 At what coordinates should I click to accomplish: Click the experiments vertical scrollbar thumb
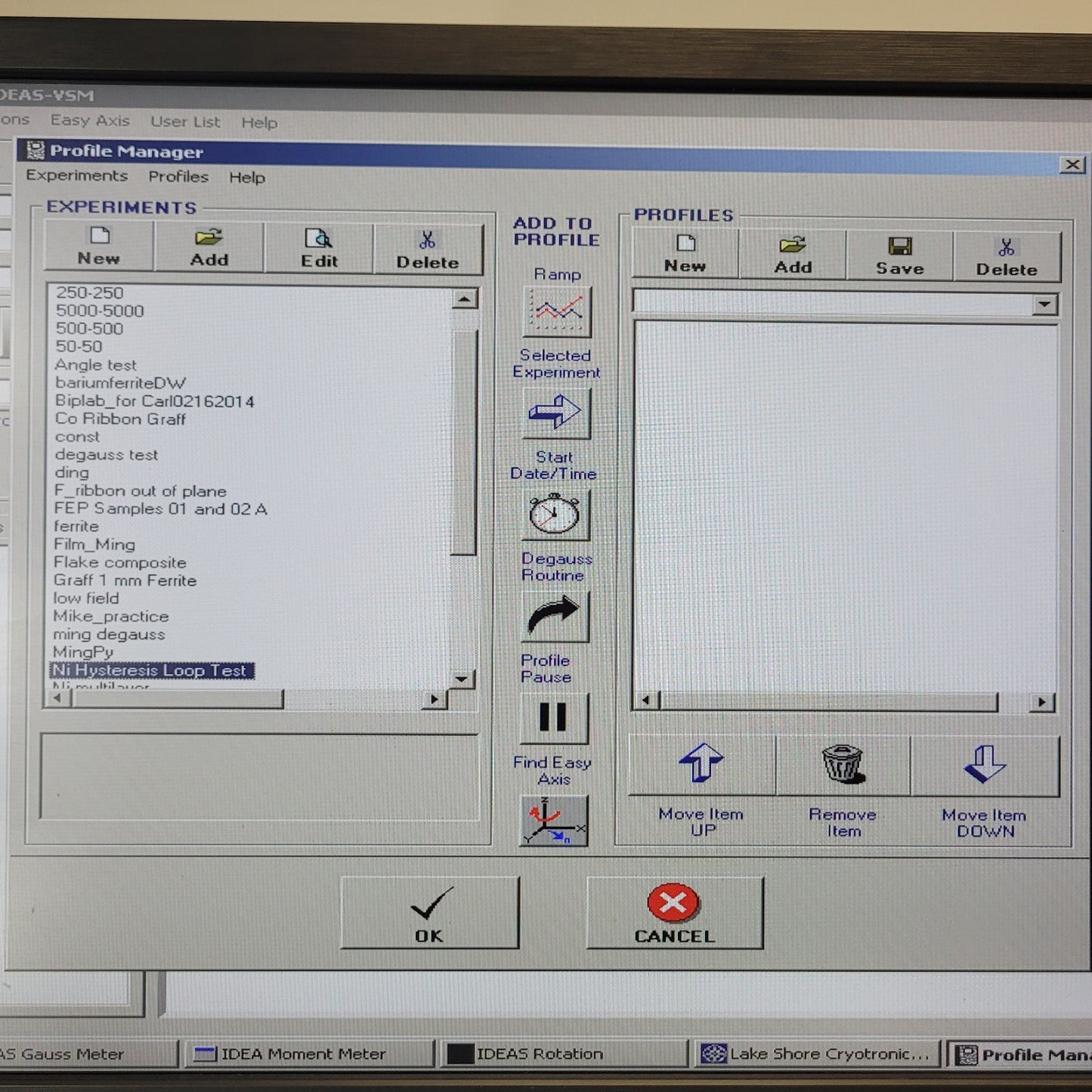[463, 442]
